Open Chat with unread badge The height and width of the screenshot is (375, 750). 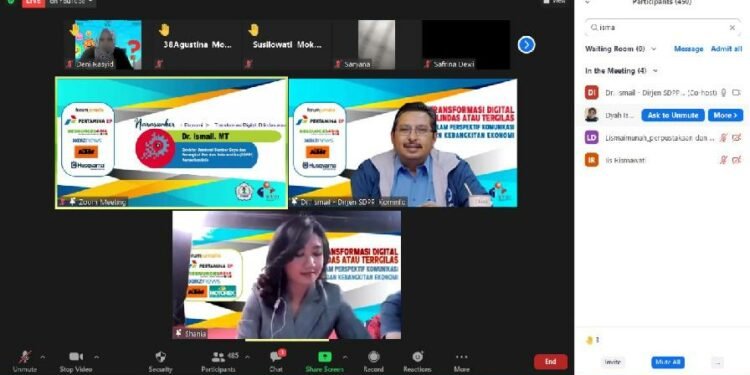click(276, 362)
